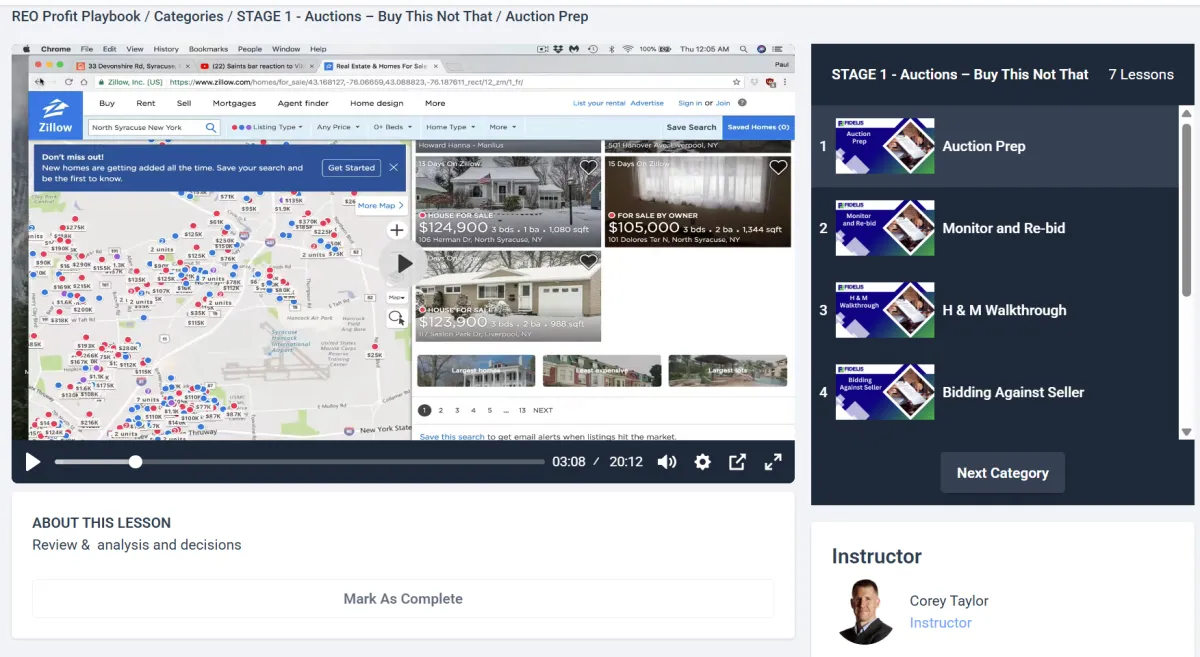
Task: Open the Categories breadcrumb link
Action: (x=189, y=16)
